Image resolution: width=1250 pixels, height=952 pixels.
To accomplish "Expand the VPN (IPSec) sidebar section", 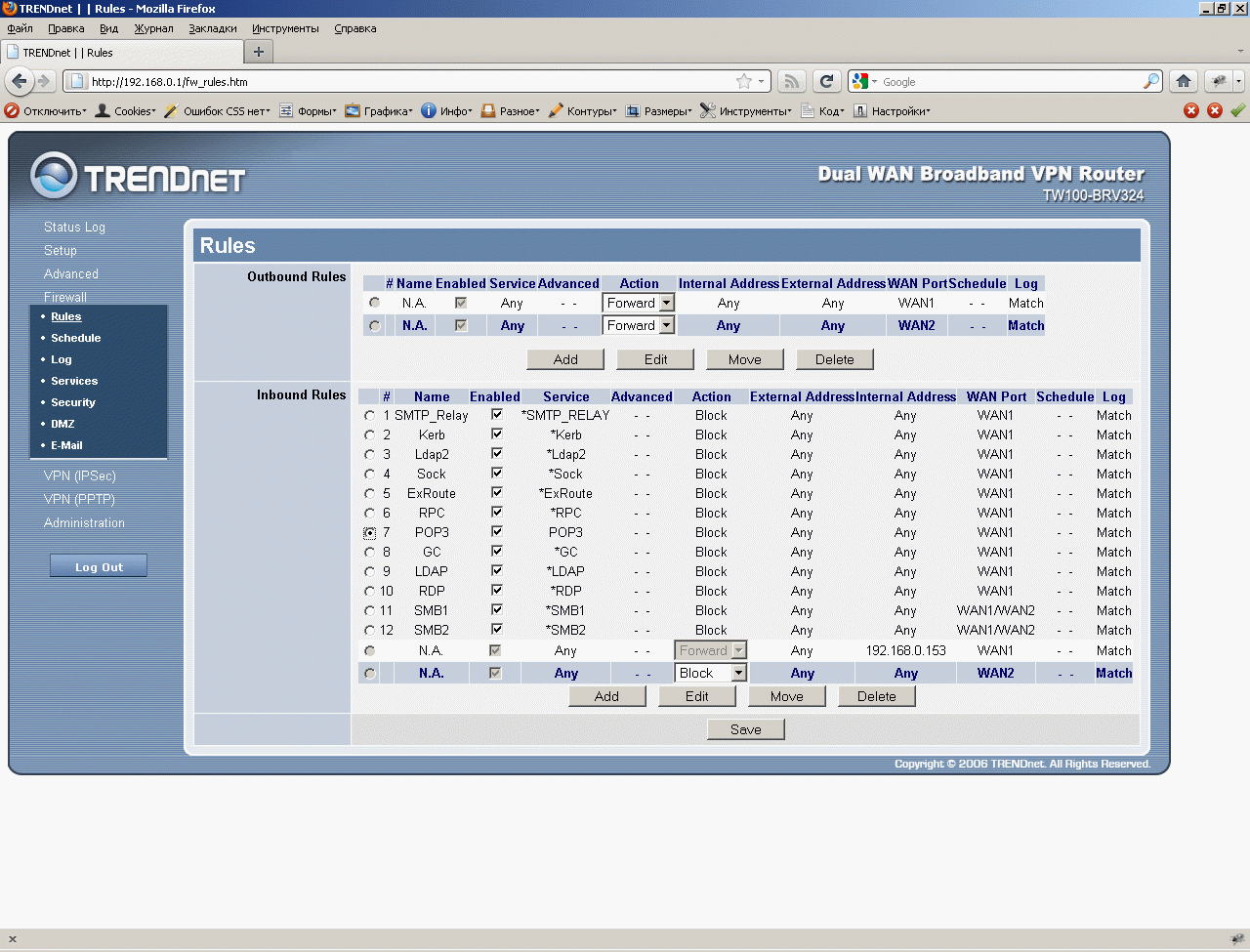I will 80,476.
